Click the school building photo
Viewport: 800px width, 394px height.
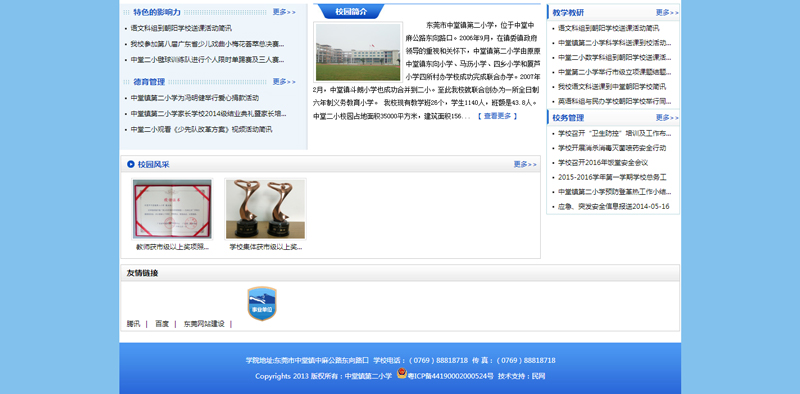point(358,52)
